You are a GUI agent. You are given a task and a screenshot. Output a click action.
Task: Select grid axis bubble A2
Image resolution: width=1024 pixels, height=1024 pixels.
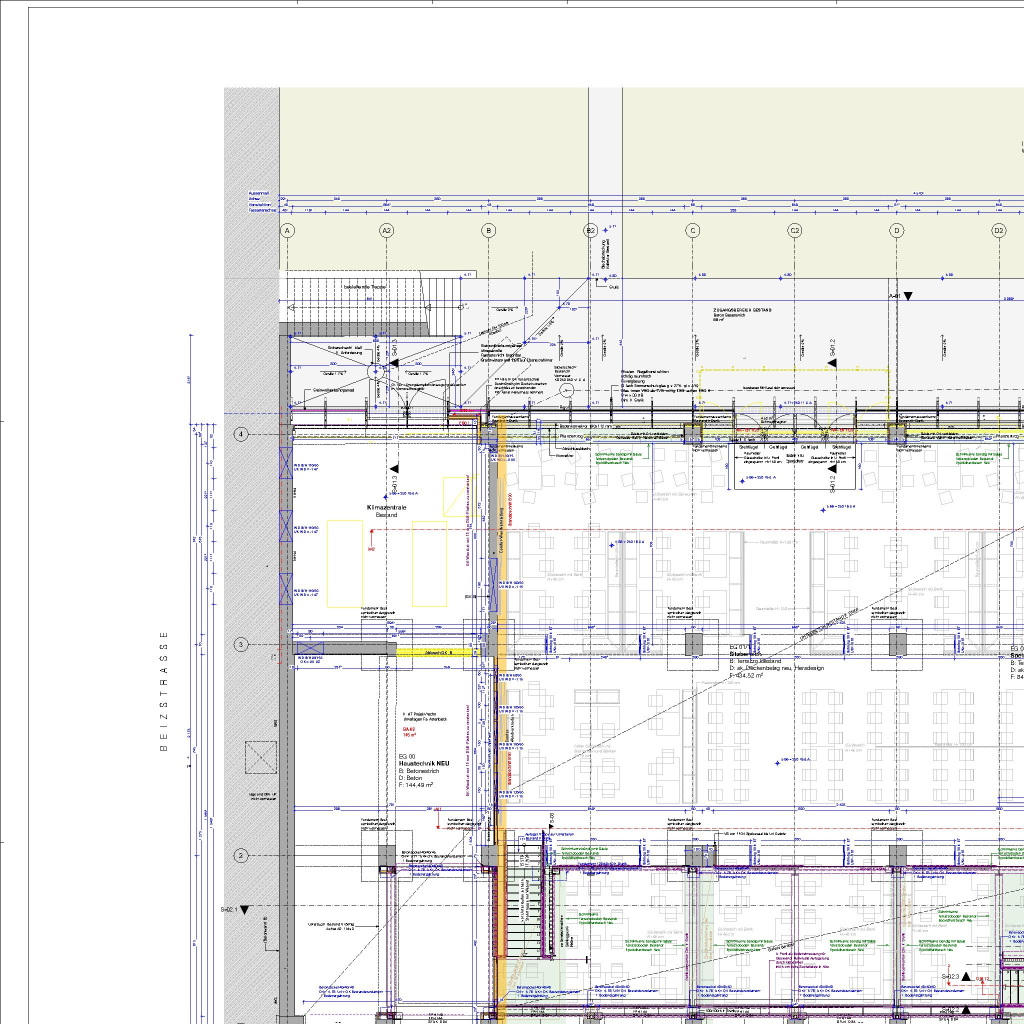(x=387, y=231)
